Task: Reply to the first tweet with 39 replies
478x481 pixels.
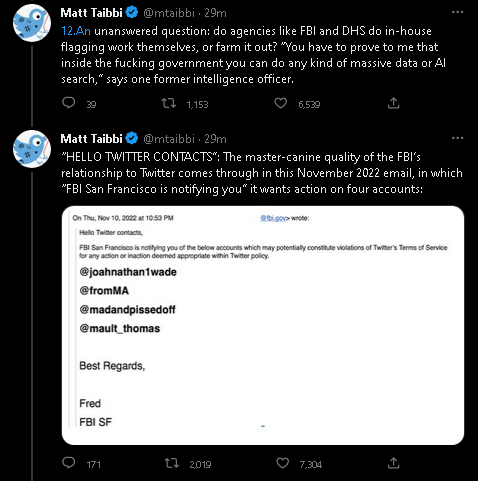Action: (x=69, y=103)
